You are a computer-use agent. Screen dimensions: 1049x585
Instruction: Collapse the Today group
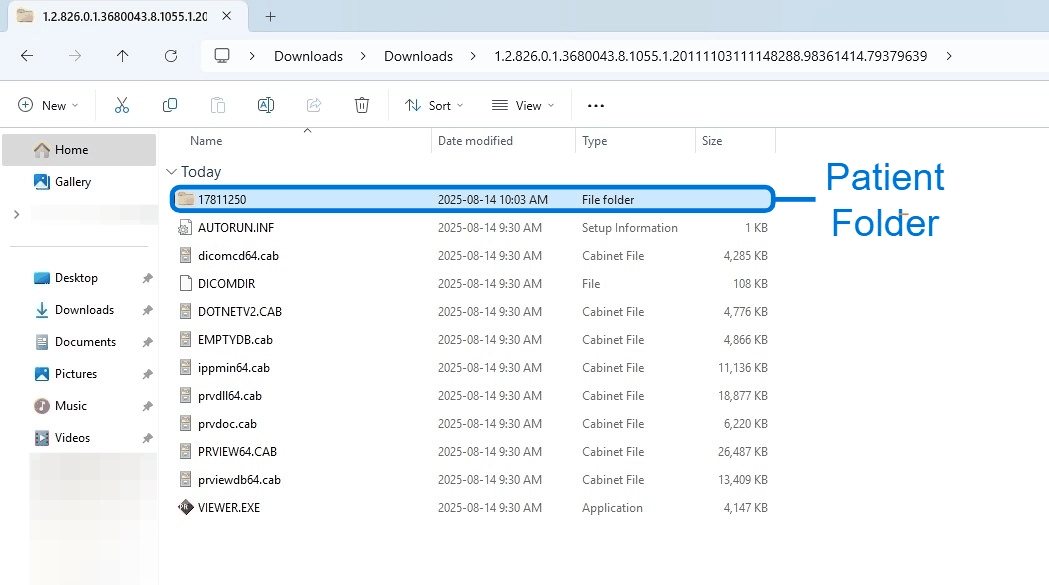click(171, 172)
